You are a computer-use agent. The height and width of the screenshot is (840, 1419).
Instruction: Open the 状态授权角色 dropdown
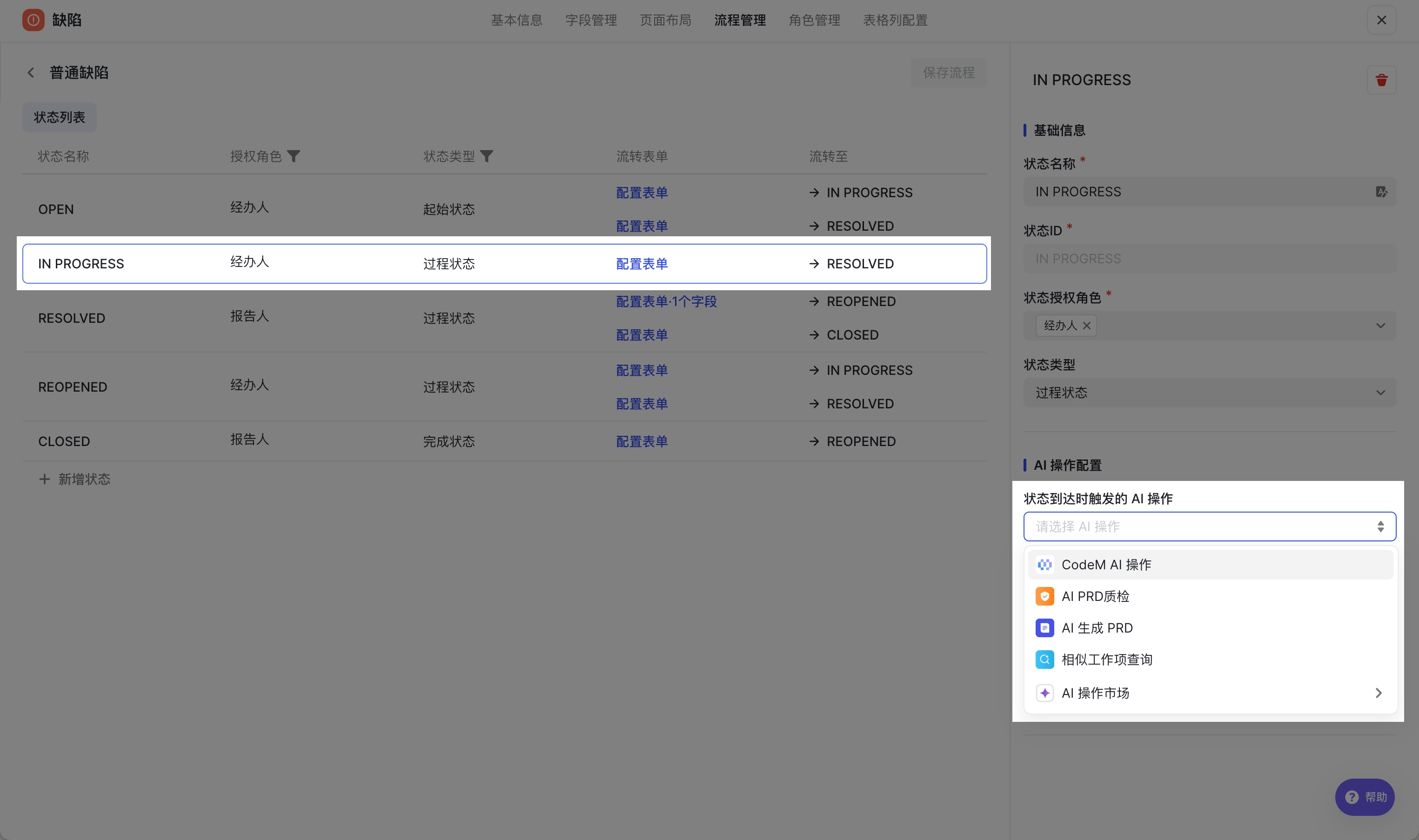coord(1210,326)
